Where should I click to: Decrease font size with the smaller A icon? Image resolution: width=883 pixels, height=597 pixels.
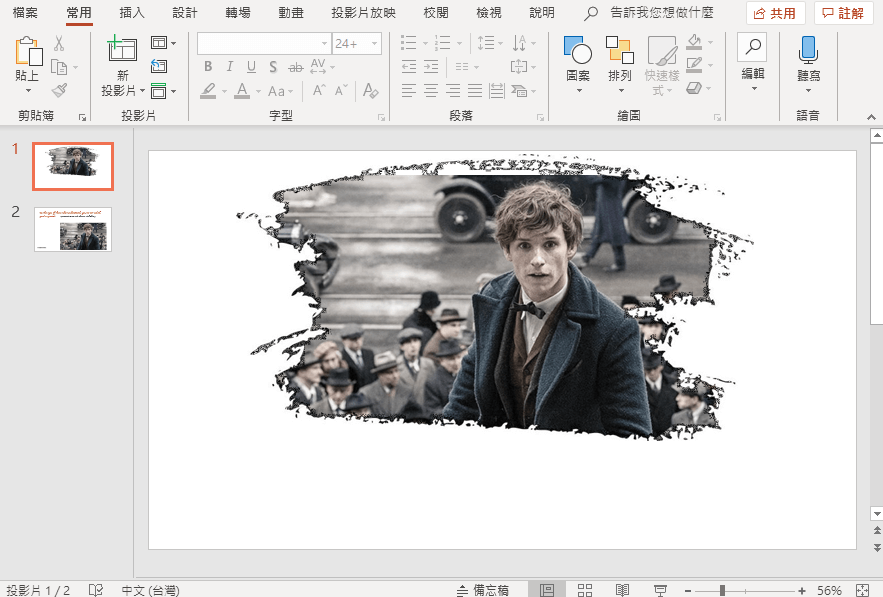[341, 91]
